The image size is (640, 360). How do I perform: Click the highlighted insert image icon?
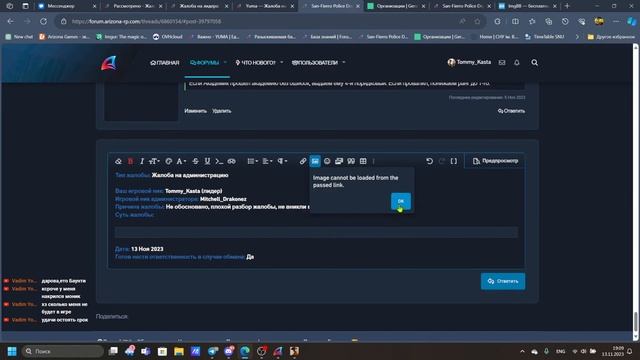point(315,161)
